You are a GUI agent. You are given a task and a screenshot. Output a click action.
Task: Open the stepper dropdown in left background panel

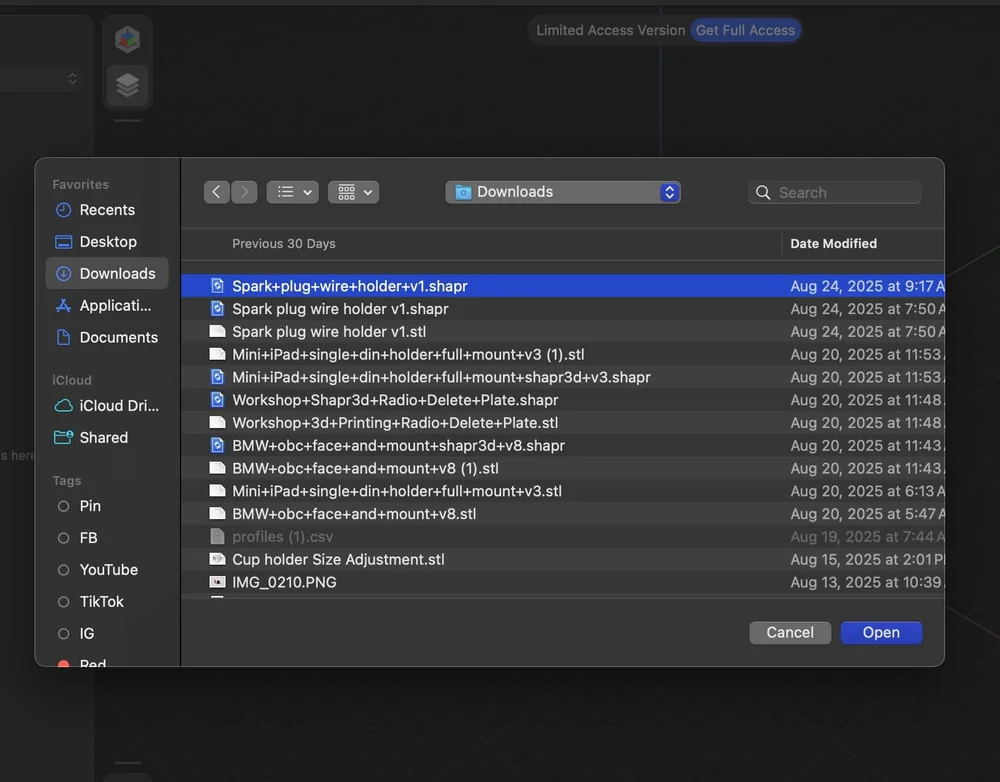pos(72,78)
